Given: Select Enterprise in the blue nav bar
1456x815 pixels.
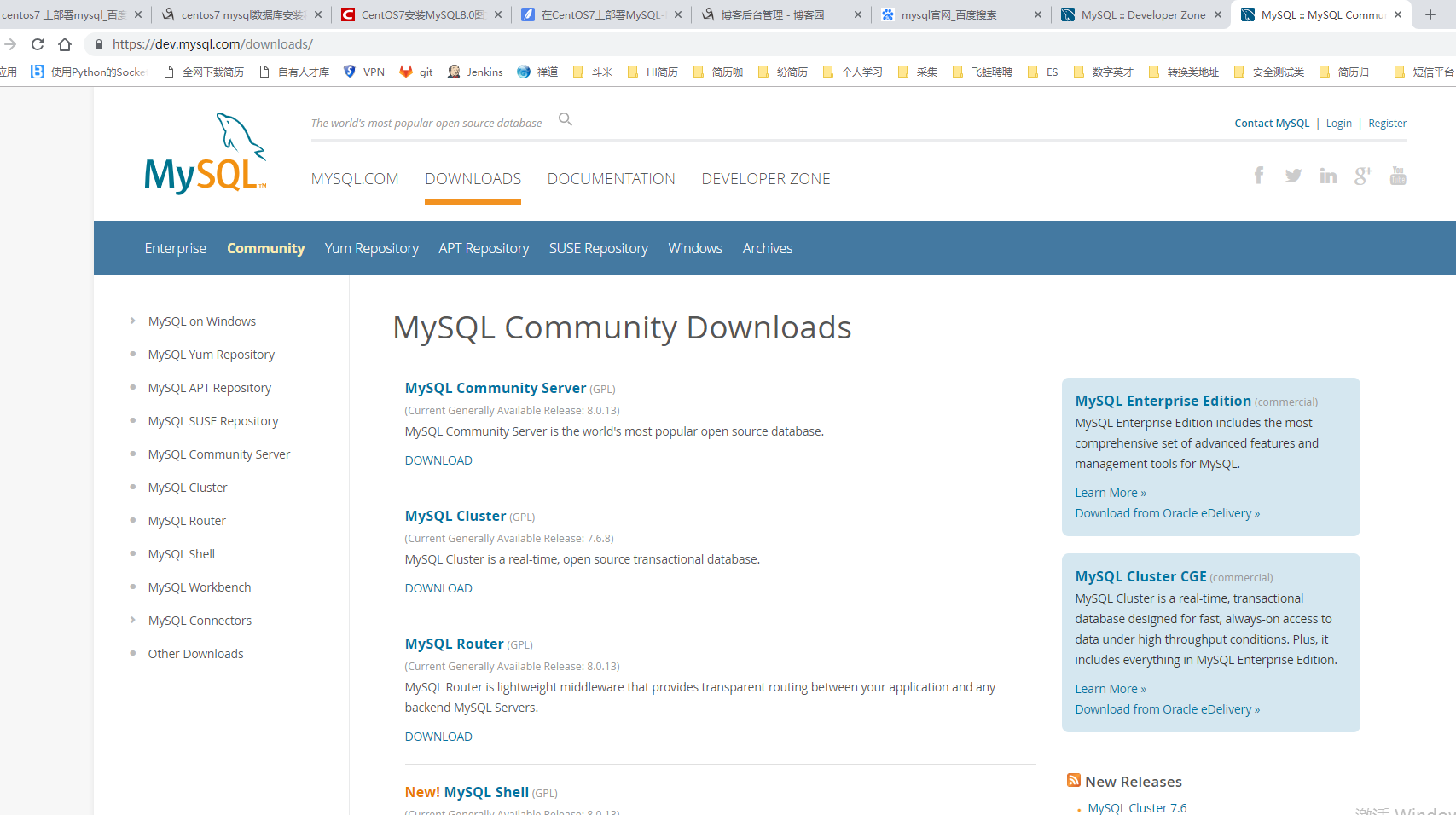Looking at the screenshot, I should coord(176,248).
